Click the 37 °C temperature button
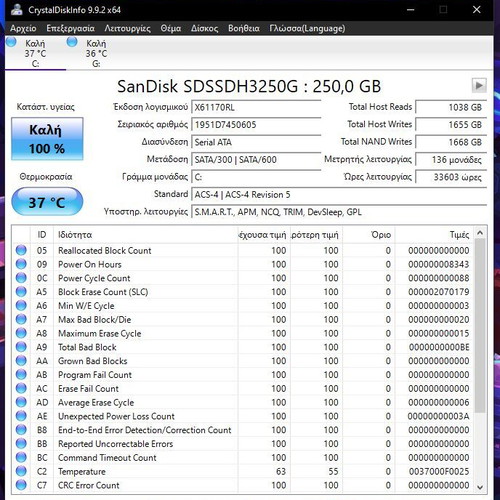500x500 pixels. point(47,202)
